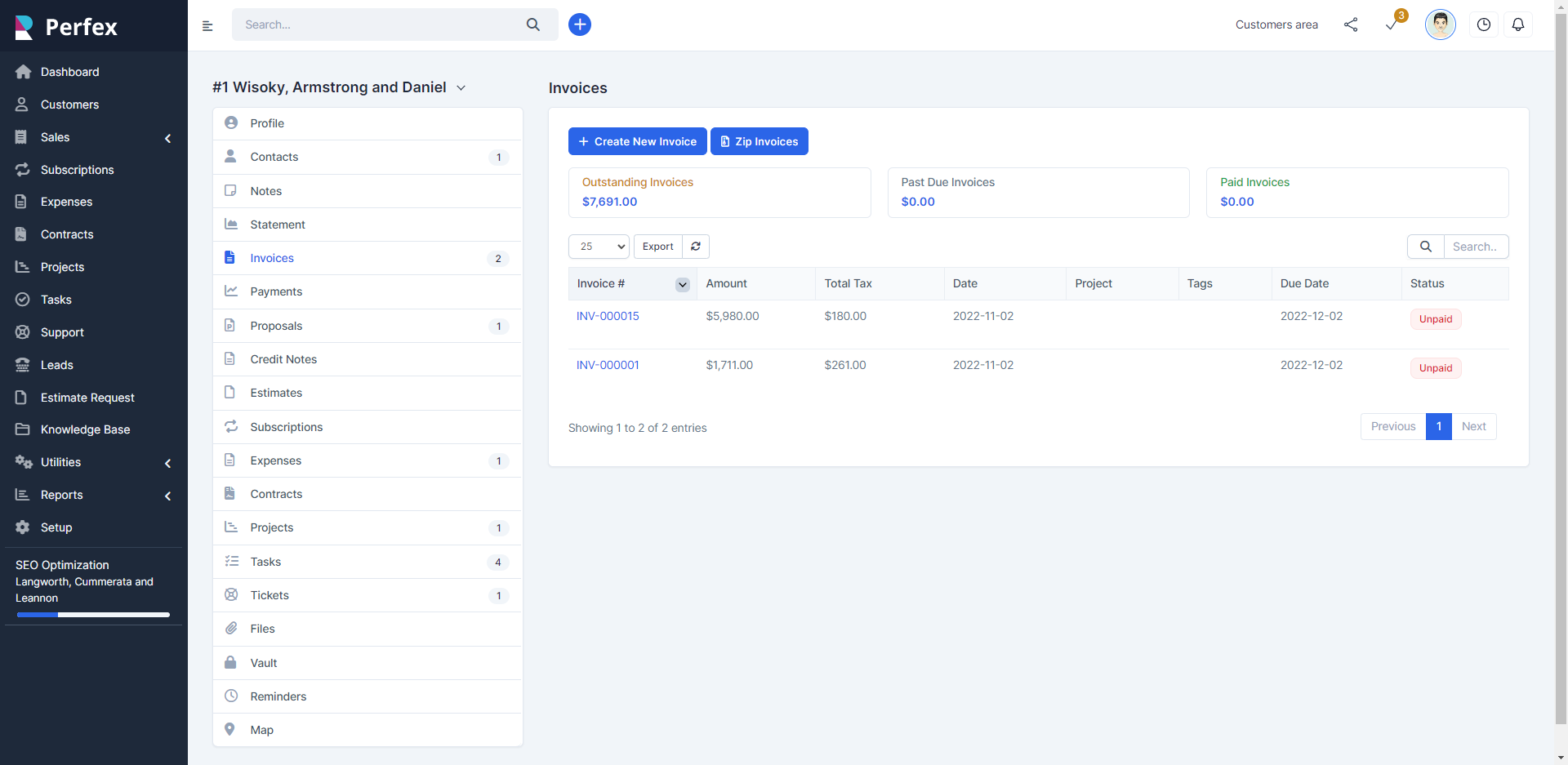Focus the top global Search field
Viewport: 1568px width, 765px height.
click(x=380, y=24)
